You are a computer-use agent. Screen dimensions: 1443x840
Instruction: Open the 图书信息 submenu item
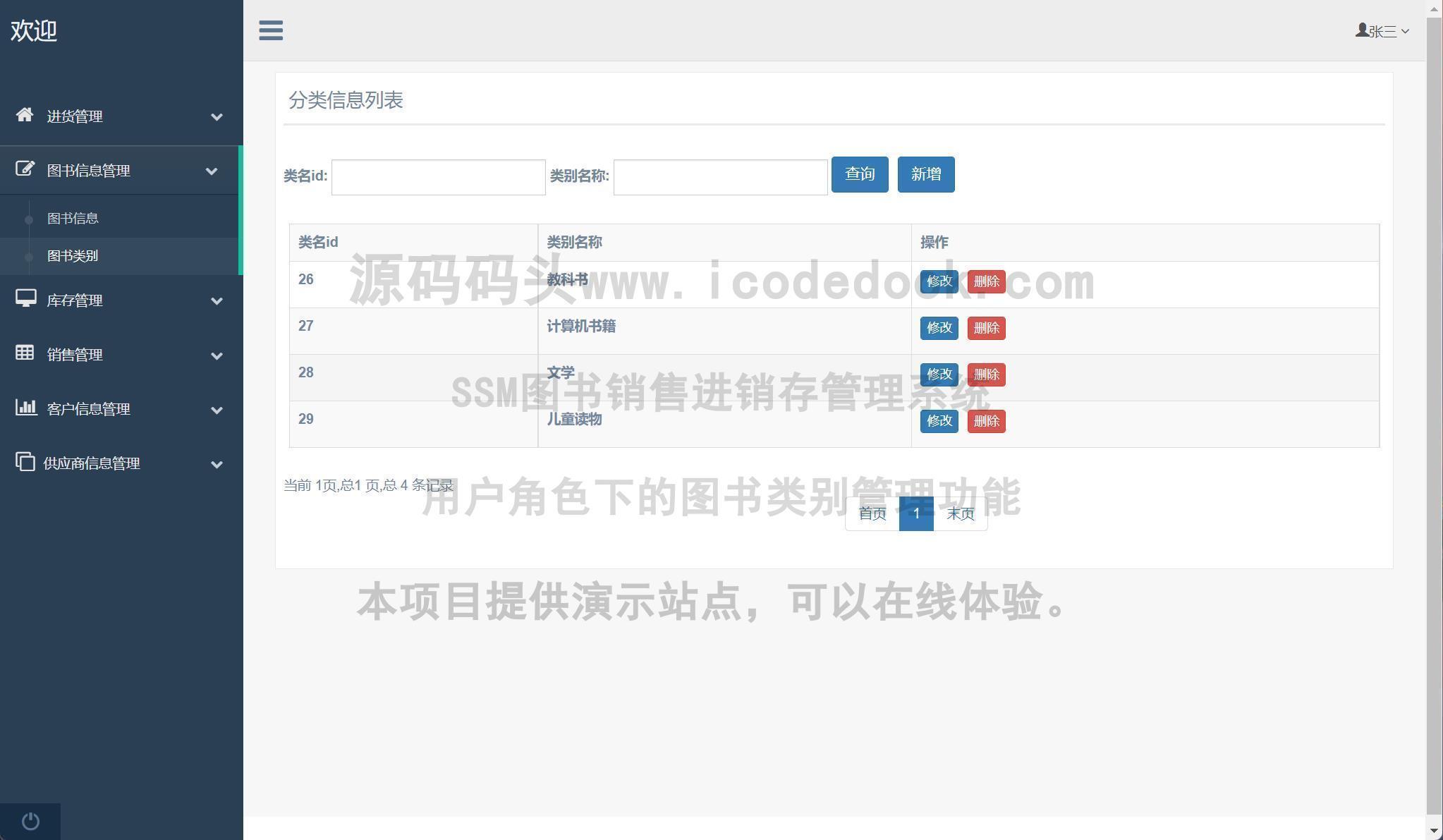[73, 219]
